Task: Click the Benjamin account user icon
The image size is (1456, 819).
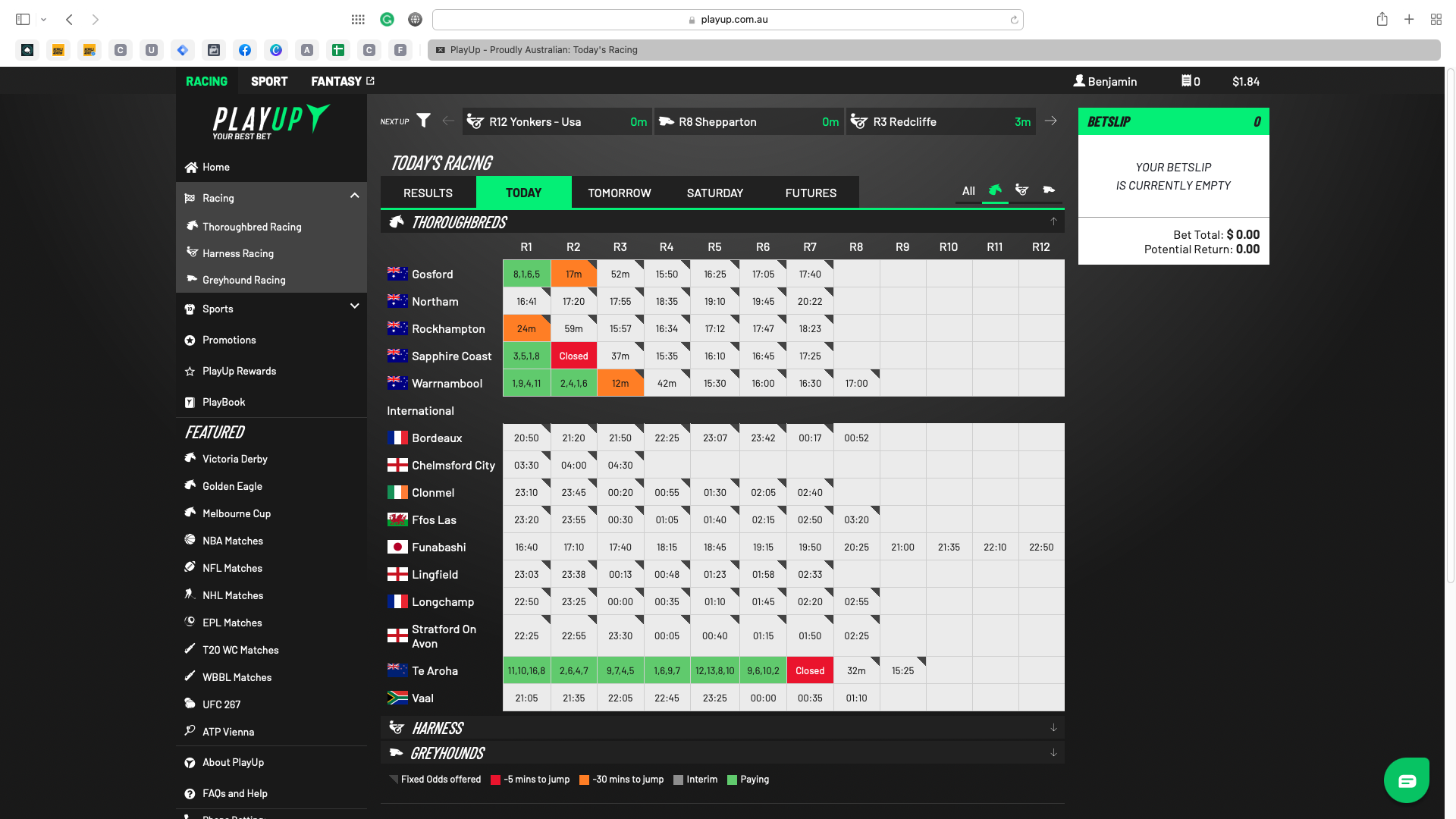Action: click(x=1079, y=80)
